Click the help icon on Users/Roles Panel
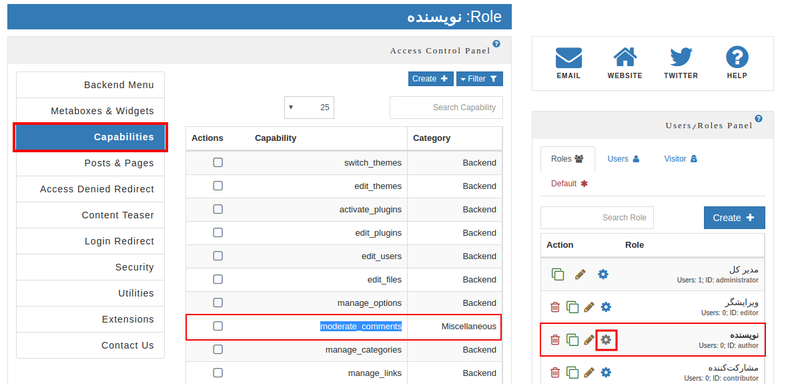786x384 pixels. click(758, 118)
